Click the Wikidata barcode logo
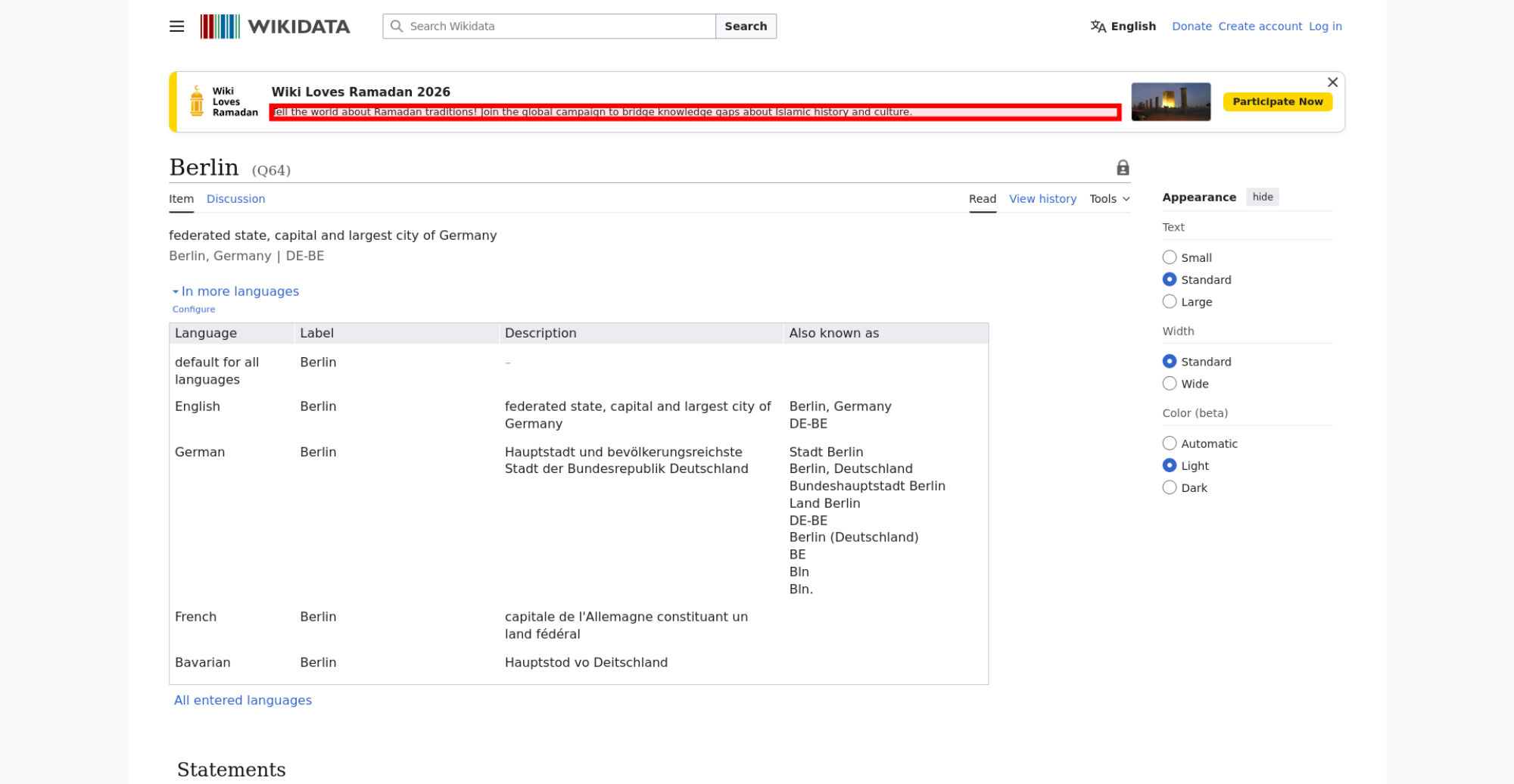The image size is (1514, 784). 220,26
